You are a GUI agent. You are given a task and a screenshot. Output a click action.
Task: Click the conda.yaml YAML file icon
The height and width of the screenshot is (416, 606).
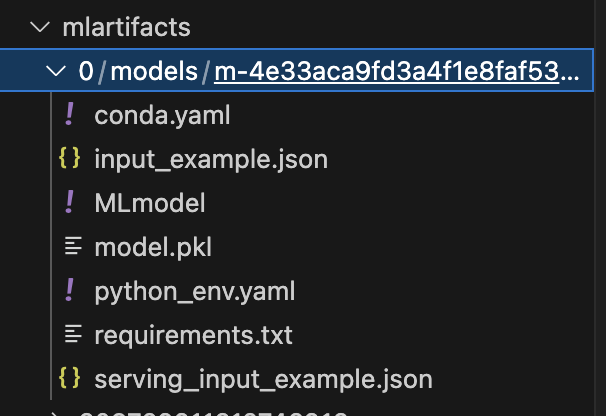69,116
